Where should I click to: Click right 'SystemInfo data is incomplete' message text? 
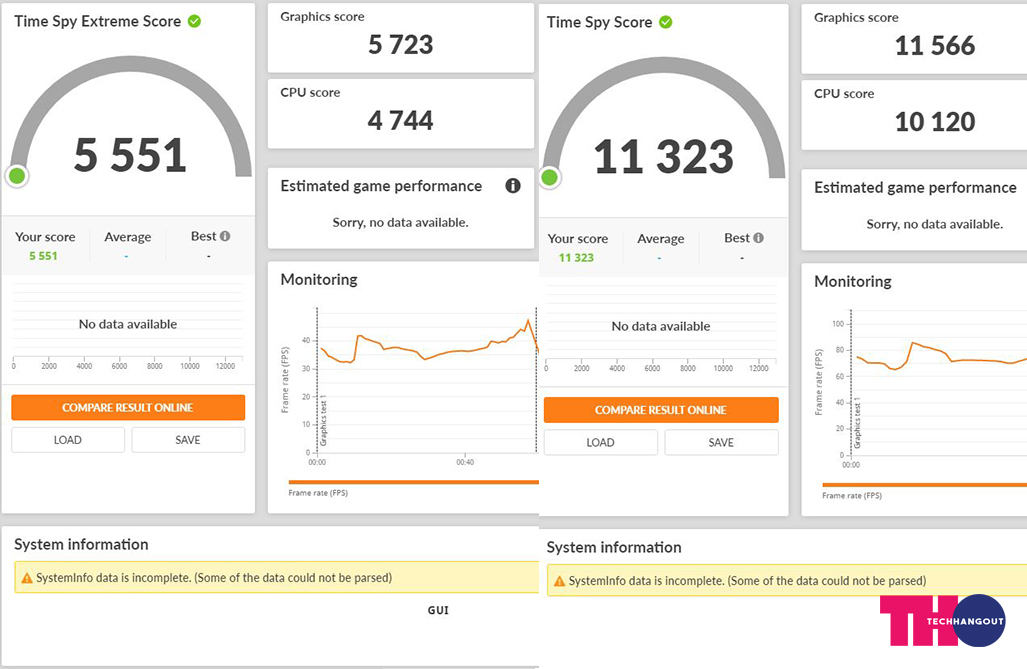[747, 581]
